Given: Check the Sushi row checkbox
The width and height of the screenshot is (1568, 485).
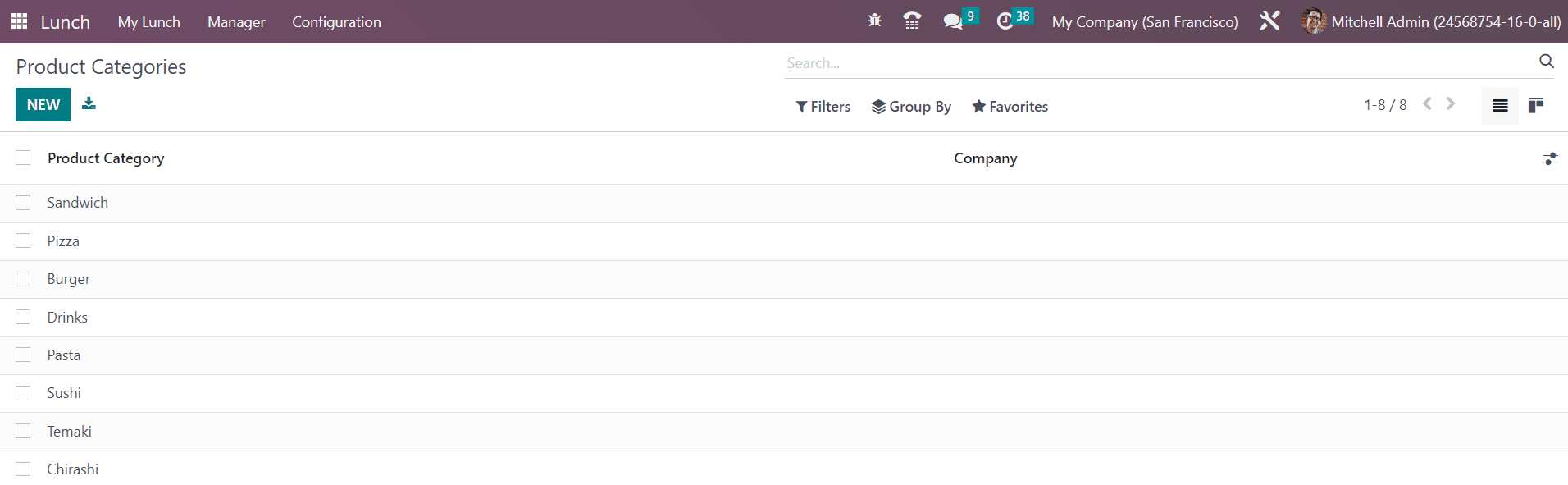Looking at the screenshot, I should coord(23,393).
